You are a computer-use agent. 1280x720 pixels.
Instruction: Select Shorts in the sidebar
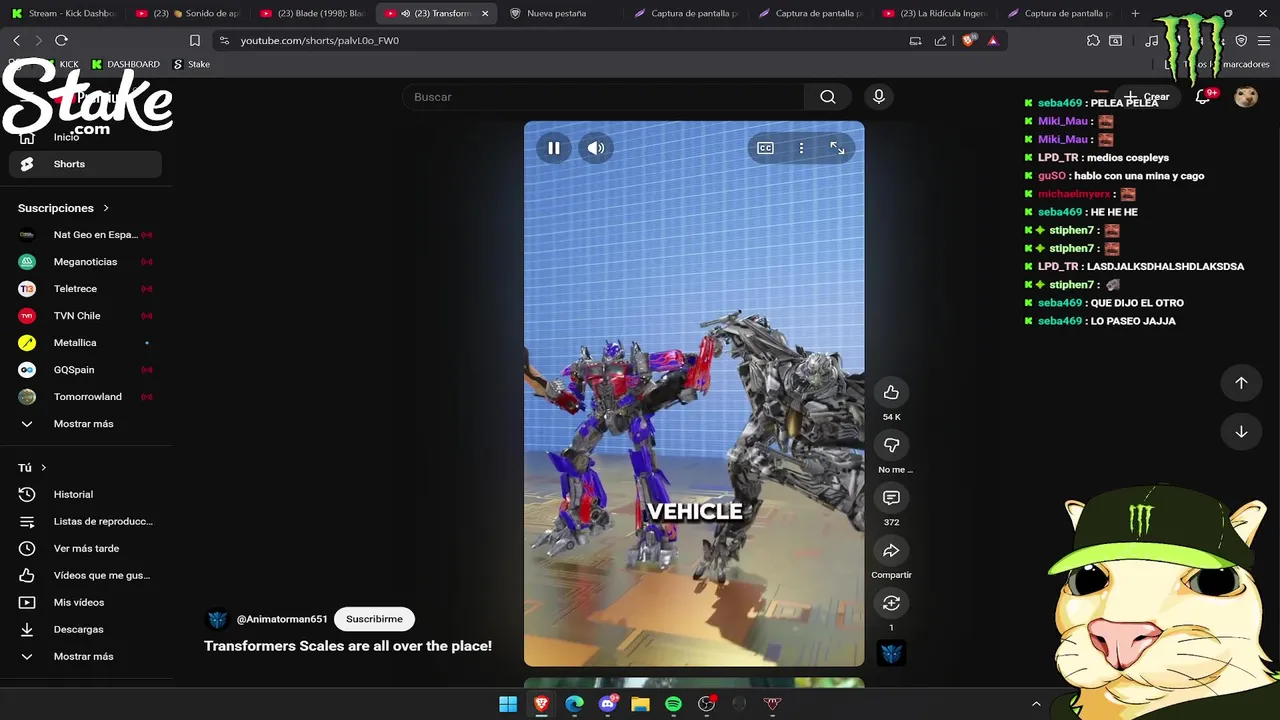pos(85,164)
